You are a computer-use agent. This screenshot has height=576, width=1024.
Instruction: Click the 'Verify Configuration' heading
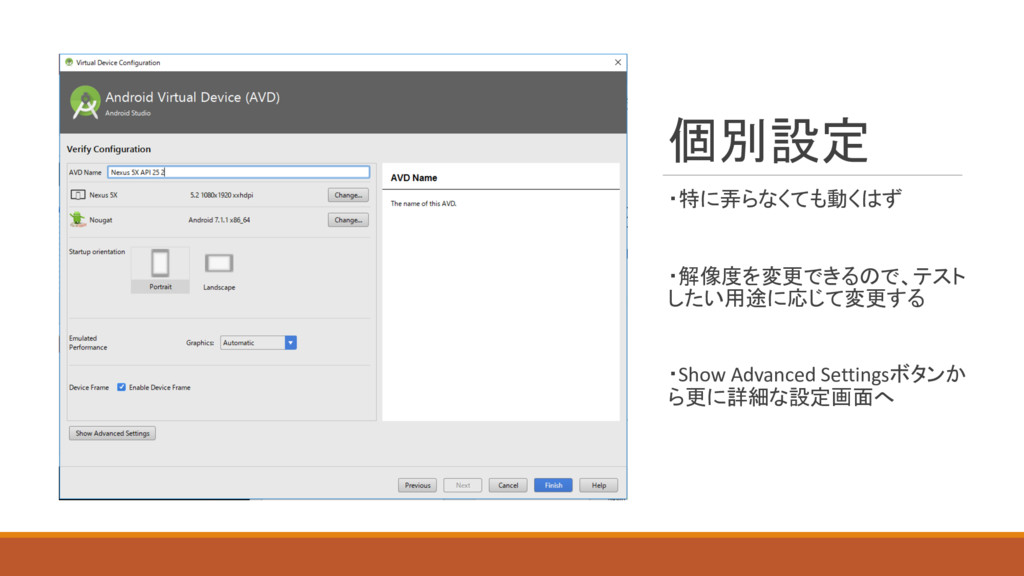click(108, 149)
